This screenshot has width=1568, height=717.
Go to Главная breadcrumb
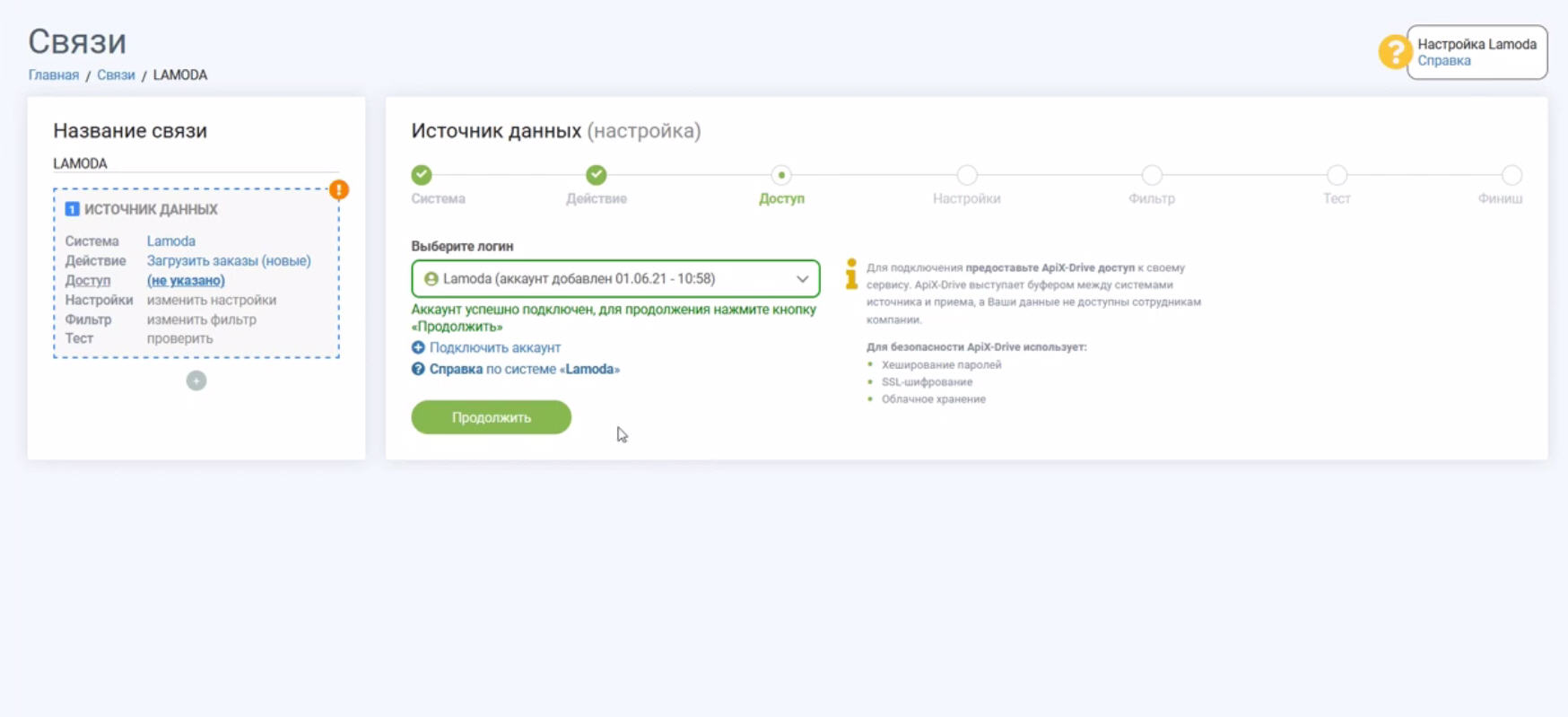[54, 75]
